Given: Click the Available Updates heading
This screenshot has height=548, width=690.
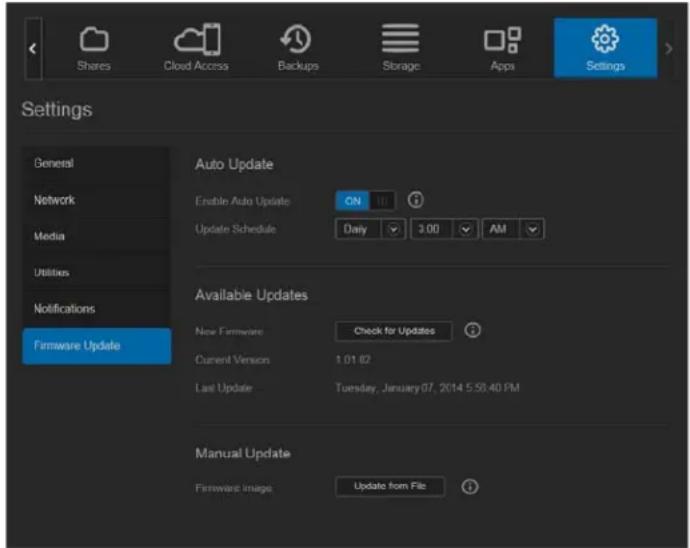Looking at the screenshot, I should [x=251, y=295].
